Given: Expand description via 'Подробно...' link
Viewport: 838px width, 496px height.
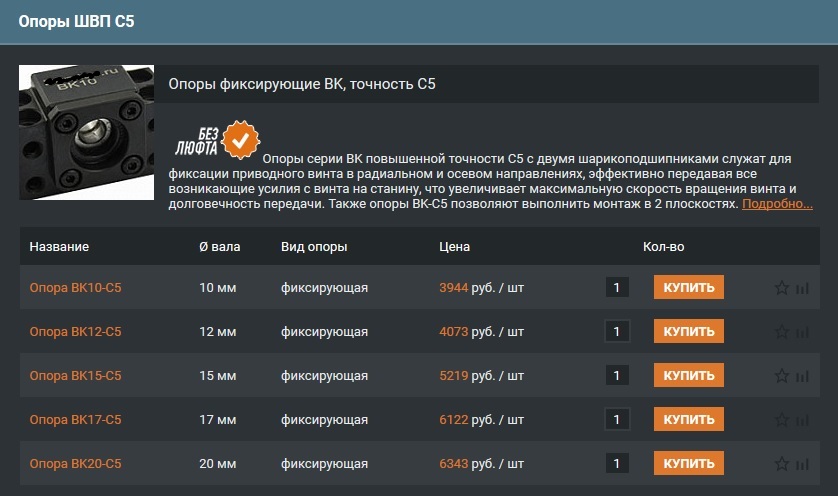Looking at the screenshot, I should pyautogui.click(x=776, y=204).
